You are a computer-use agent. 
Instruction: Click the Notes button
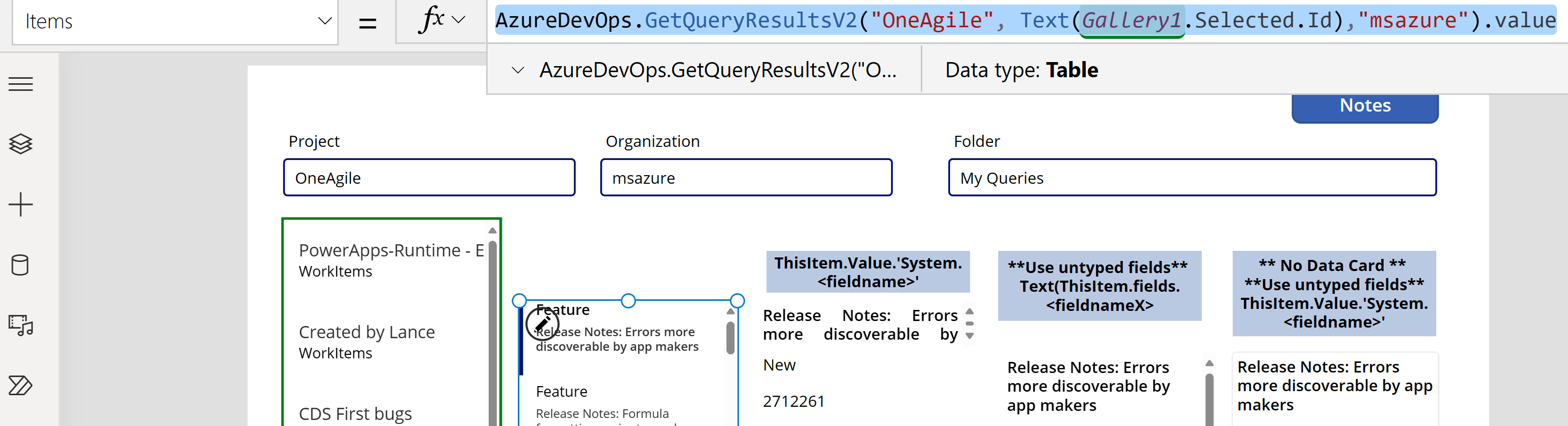[1365, 106]
